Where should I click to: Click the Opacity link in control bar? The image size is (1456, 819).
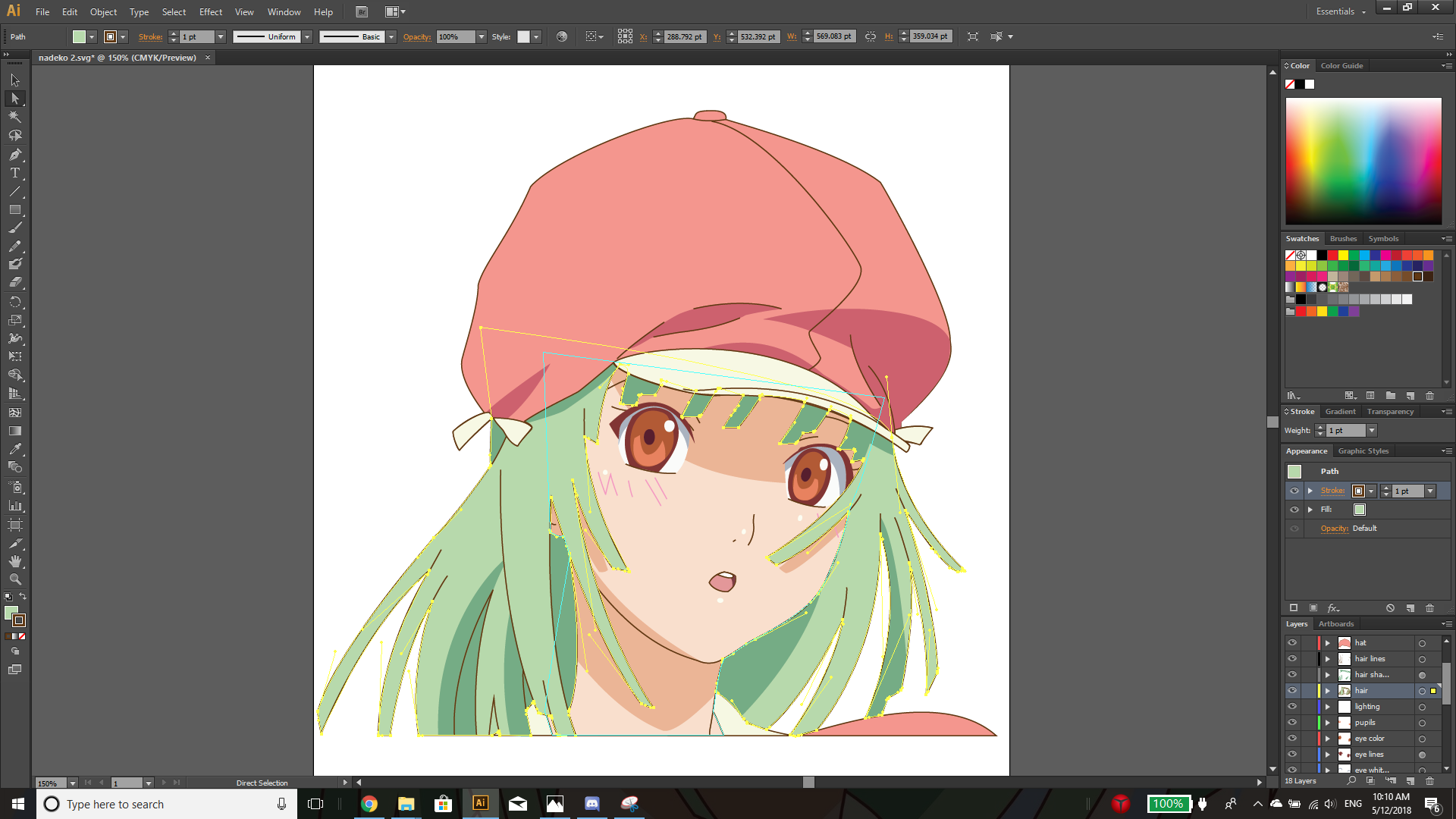point(417,36)
